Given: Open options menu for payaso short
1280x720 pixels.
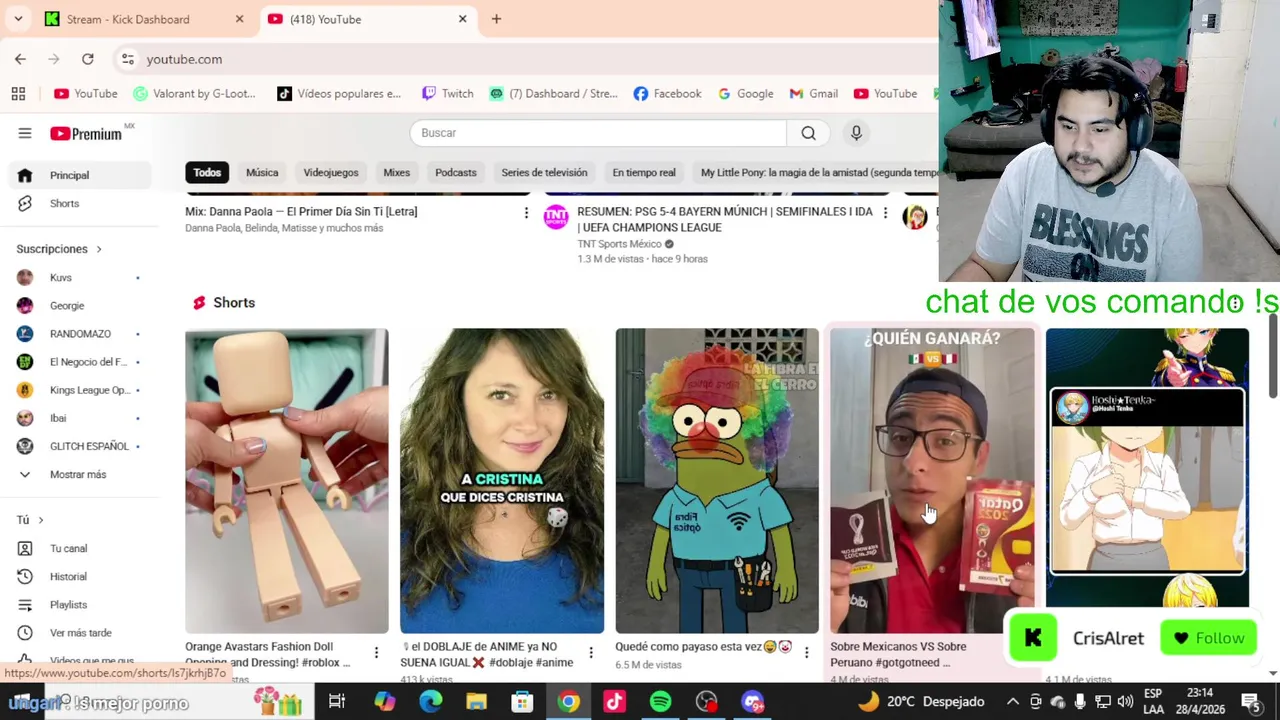Looking at the screenshot, I should [806, 653].
